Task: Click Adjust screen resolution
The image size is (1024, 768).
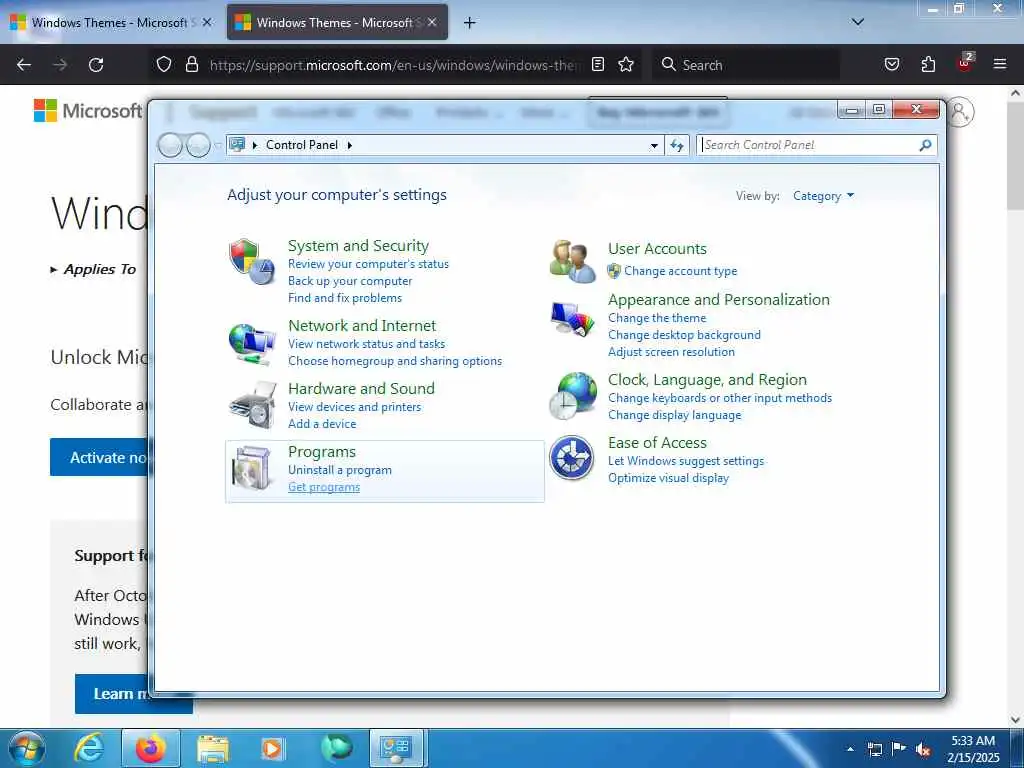Action: (x=671, y=352)
